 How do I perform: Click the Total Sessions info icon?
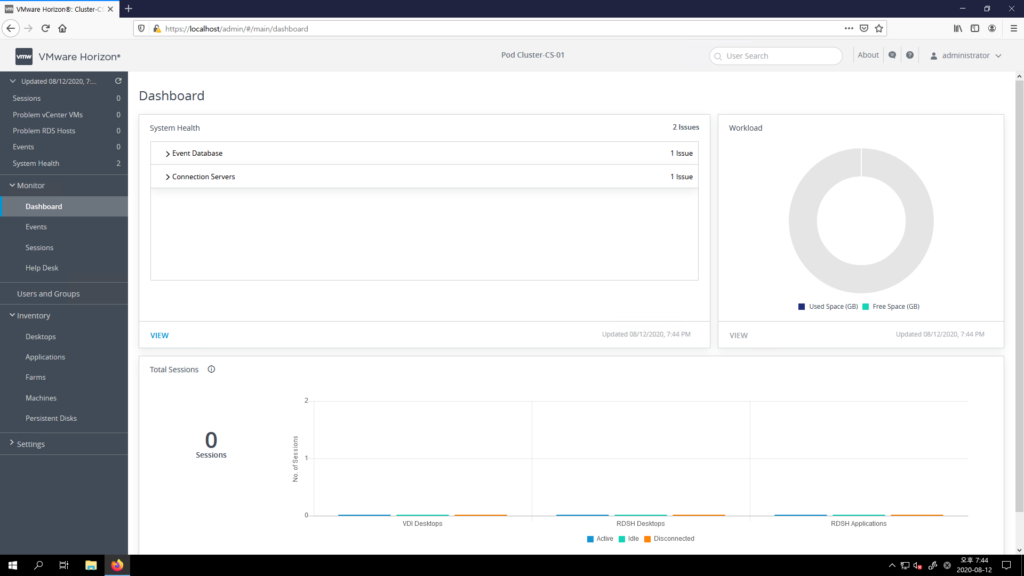tap(211, 369)
